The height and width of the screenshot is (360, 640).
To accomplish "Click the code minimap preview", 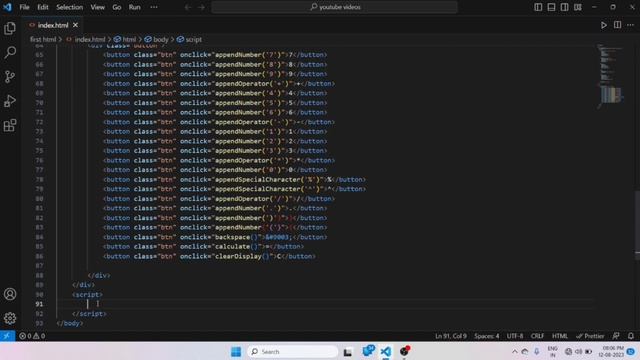I will tap(611, 76).
